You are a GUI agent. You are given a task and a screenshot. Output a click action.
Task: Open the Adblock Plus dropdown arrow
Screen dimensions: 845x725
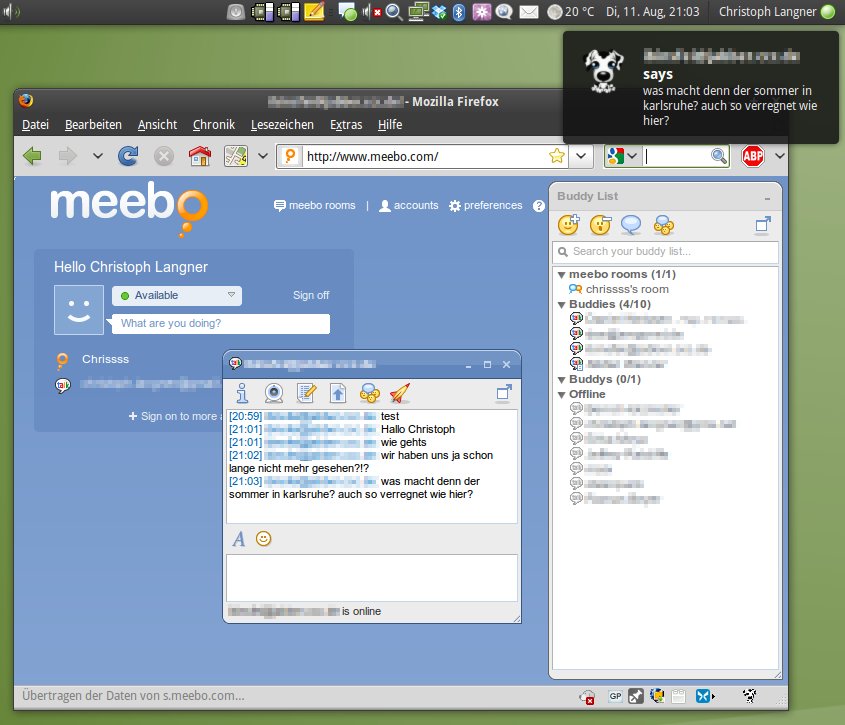779,156
